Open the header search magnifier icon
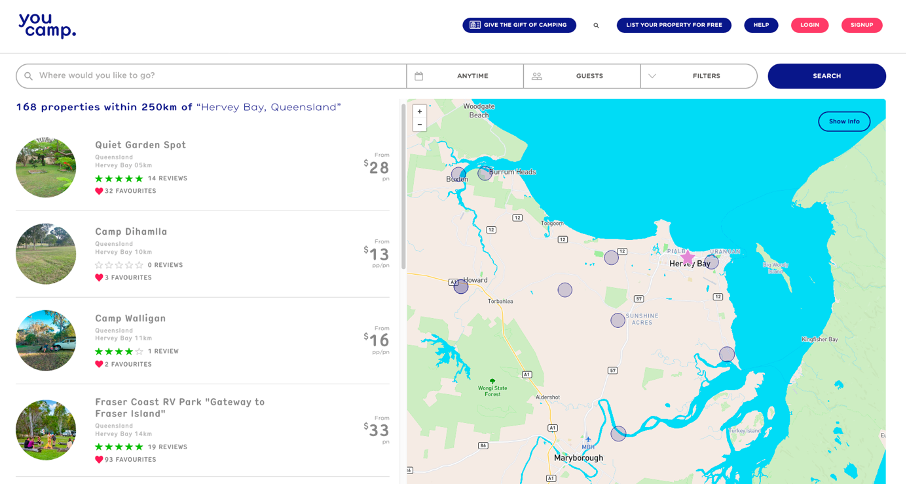 (596, 25)
